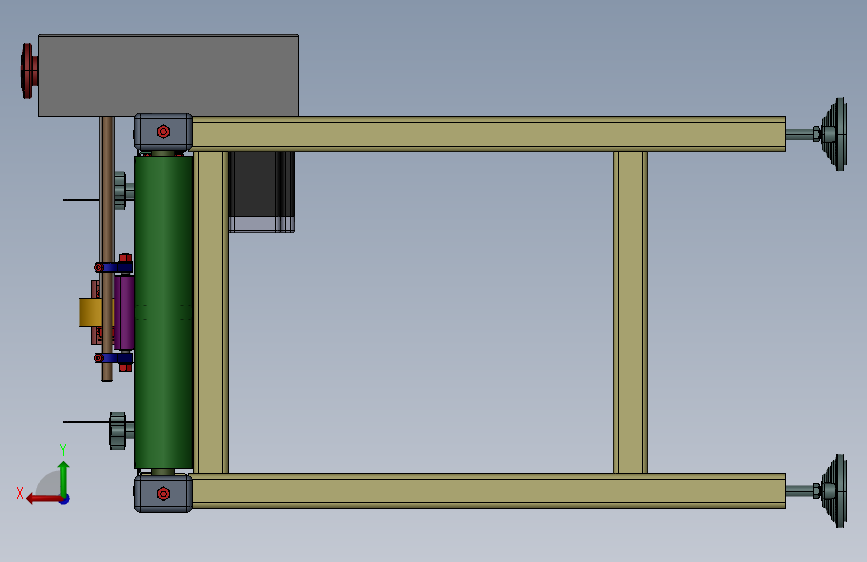
Task: Select the threaded stud of bottom leveling foot
Action: (x=802, y=491)
